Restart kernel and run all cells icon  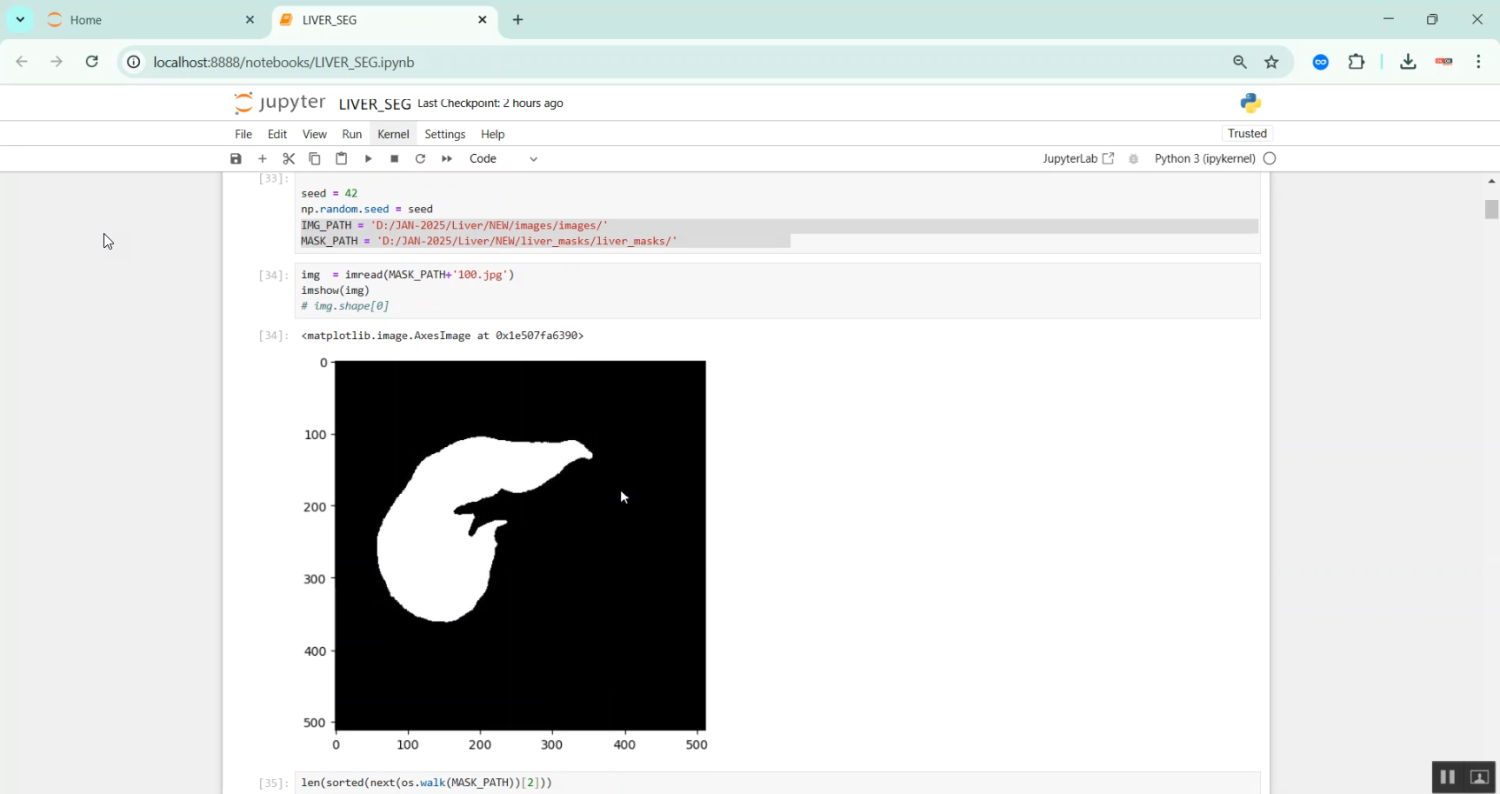pyautogui.click(x=447, y=159)
